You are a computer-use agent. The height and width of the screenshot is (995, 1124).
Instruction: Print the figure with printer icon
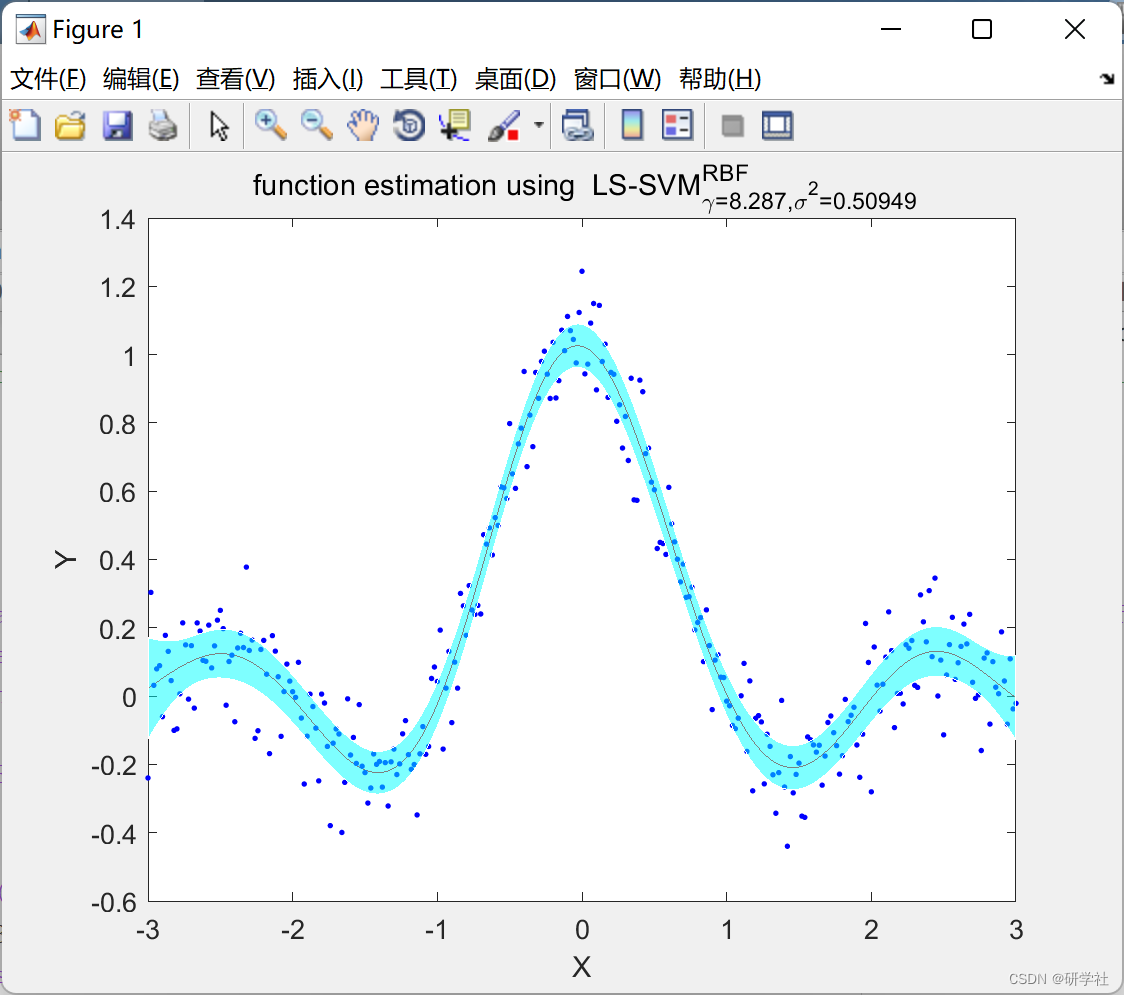[163, 125]
